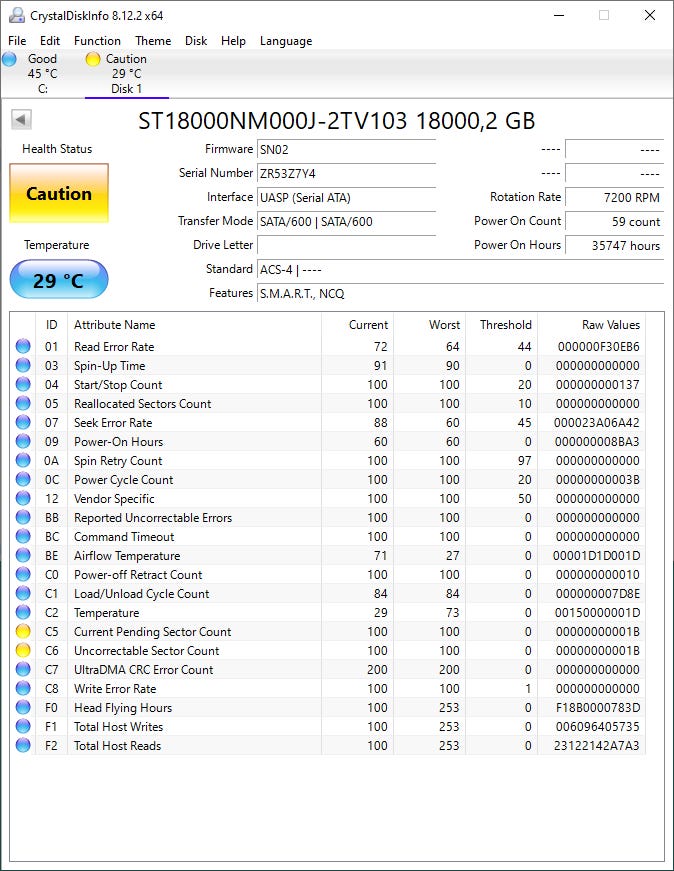Click the previous disk arrow icon
674x871 pixels.
tap(21, 120)
